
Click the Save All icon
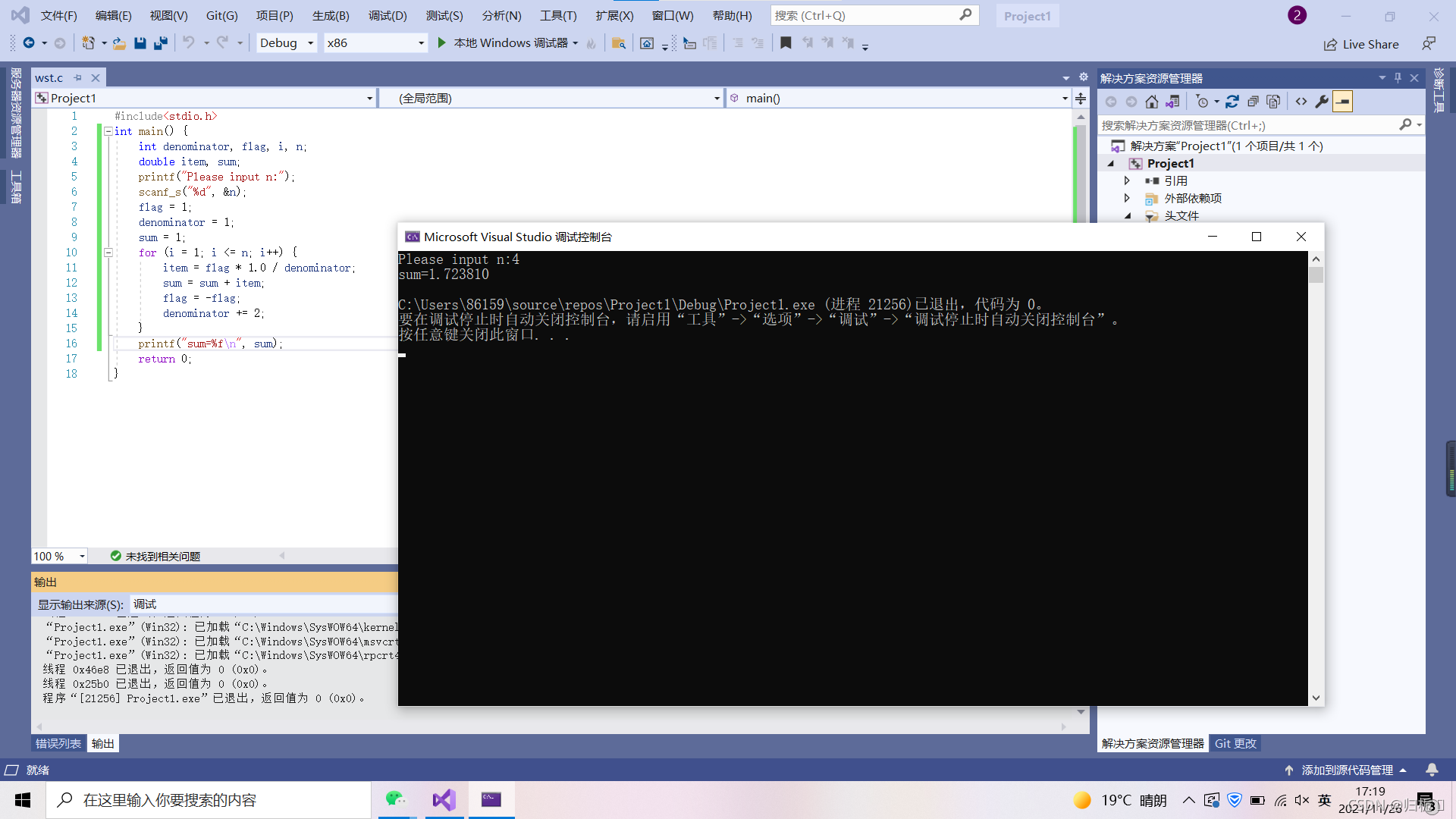(x=161, y=43)
